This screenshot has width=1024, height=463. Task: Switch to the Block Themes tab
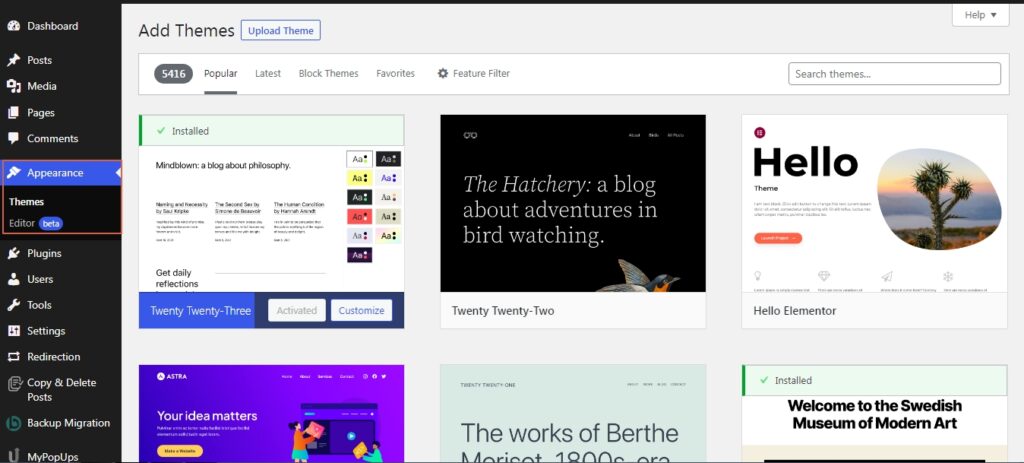tap(328, 74)
